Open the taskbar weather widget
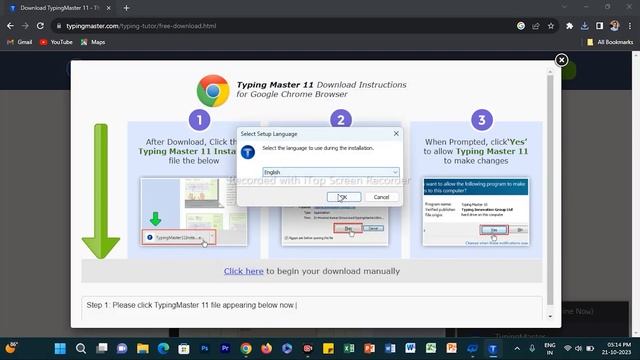This screenshot has height=360, width=640. coord(11,348)
